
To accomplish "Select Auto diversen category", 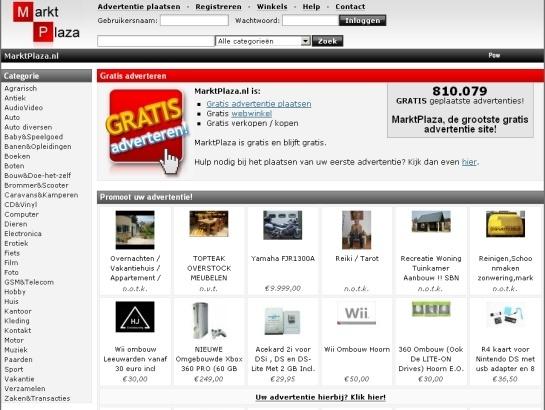I will tap(28, 128).
